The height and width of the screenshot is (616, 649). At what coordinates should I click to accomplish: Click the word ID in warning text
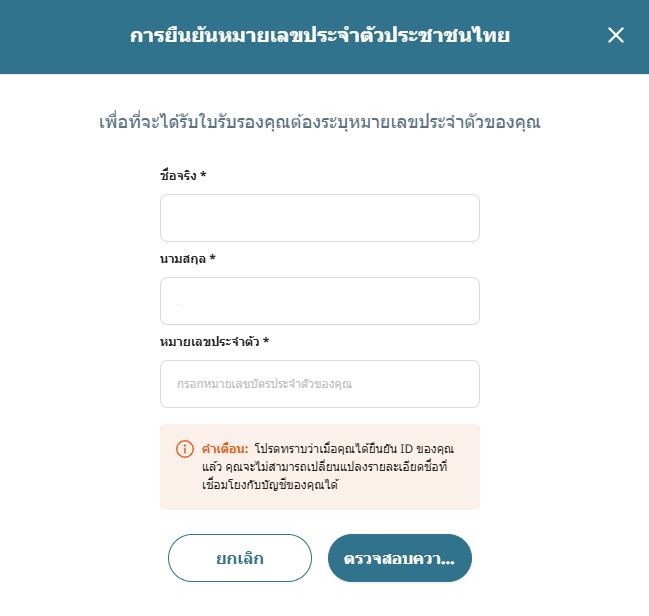pyautogui.click(x=406, y=449)
